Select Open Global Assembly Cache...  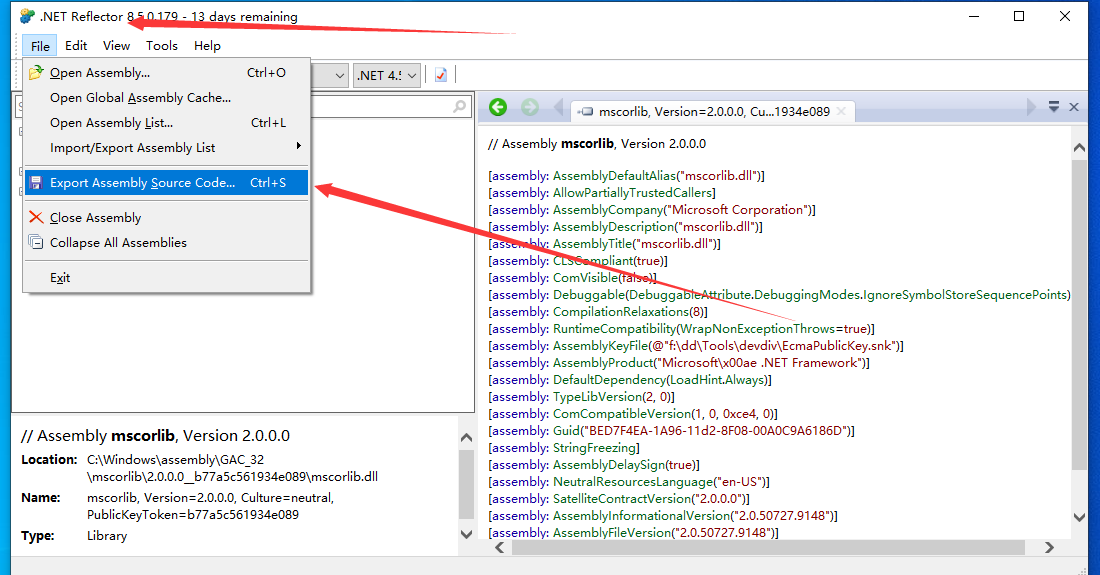point(166,98)
